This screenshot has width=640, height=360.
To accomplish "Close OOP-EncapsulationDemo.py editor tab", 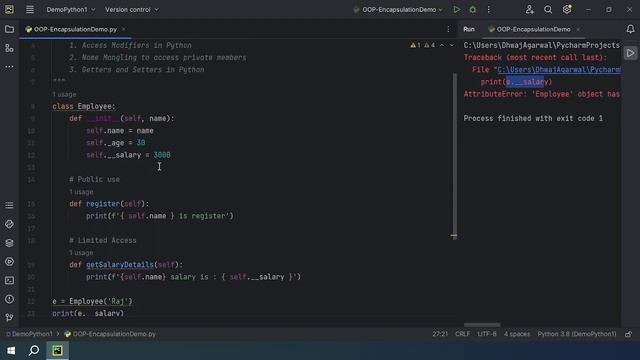I will coord(124,29).
